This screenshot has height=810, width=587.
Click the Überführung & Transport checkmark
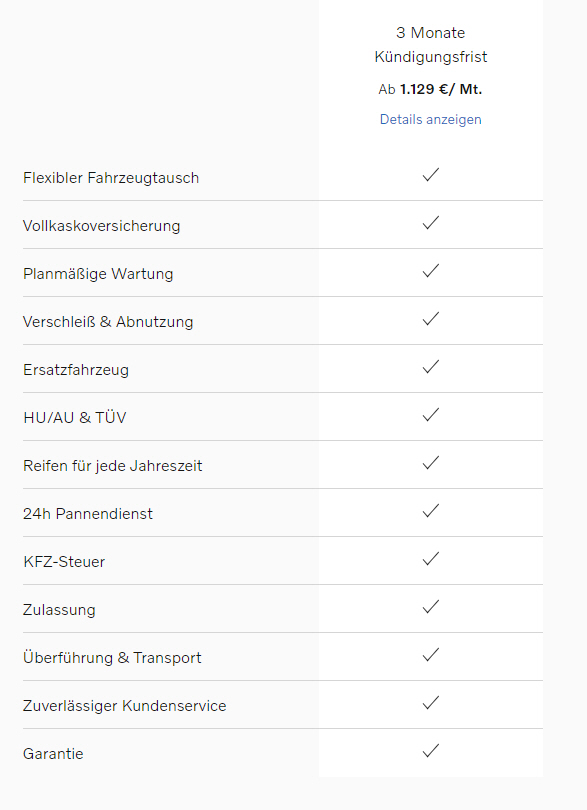tap(430, 655)
